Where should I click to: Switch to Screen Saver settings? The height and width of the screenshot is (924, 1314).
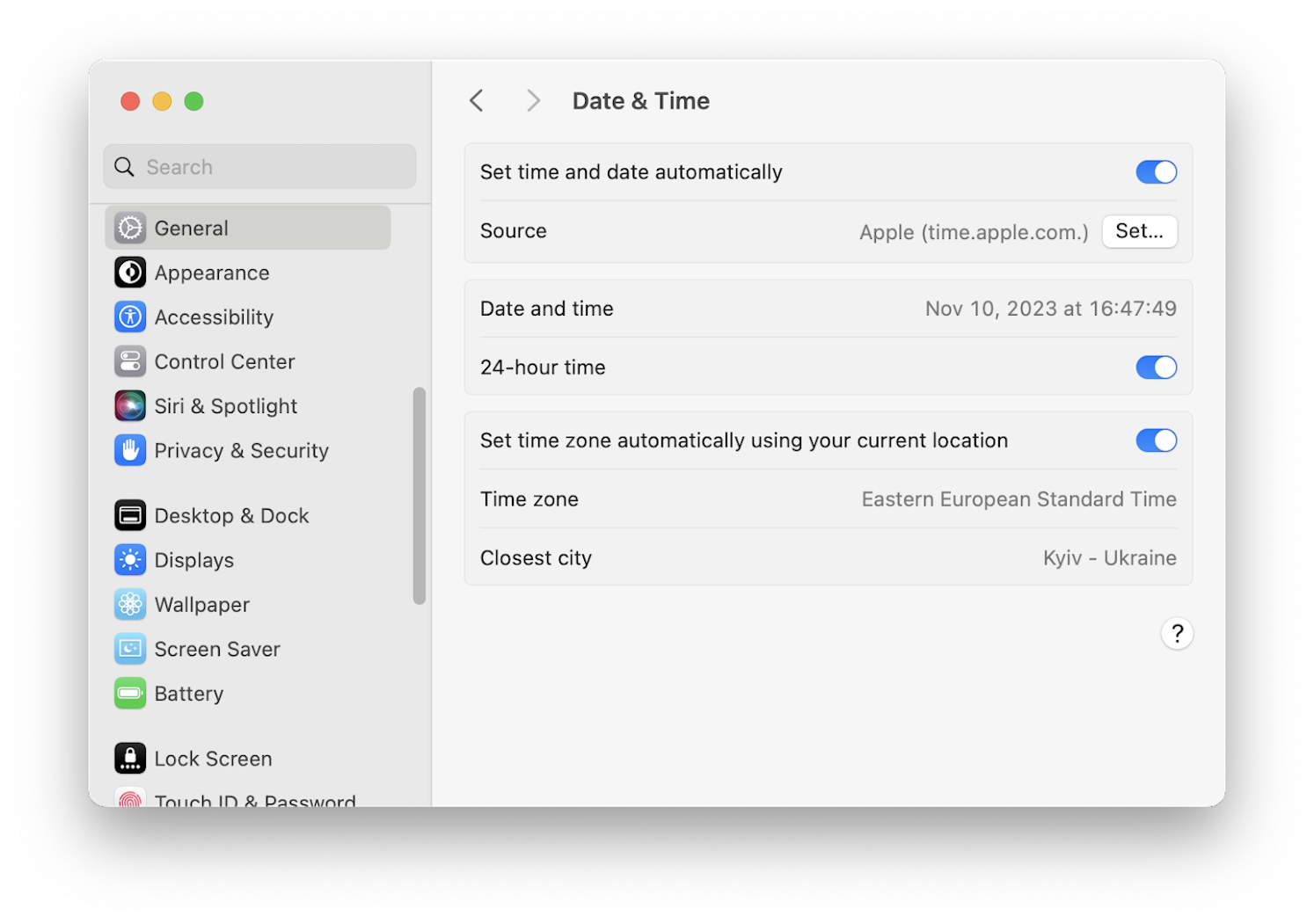coord(129,649)
